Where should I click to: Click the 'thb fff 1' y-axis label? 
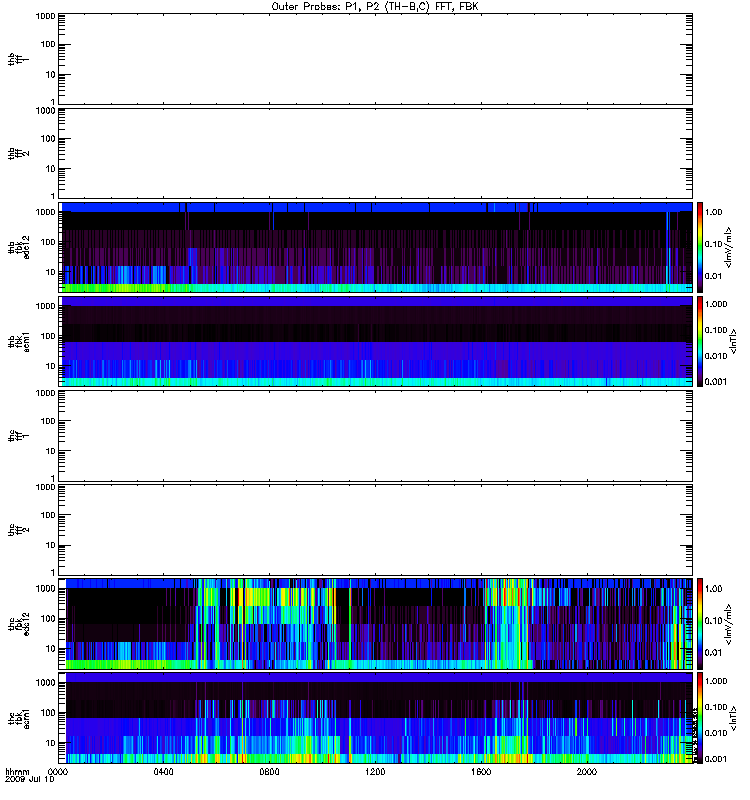(19, 59)
